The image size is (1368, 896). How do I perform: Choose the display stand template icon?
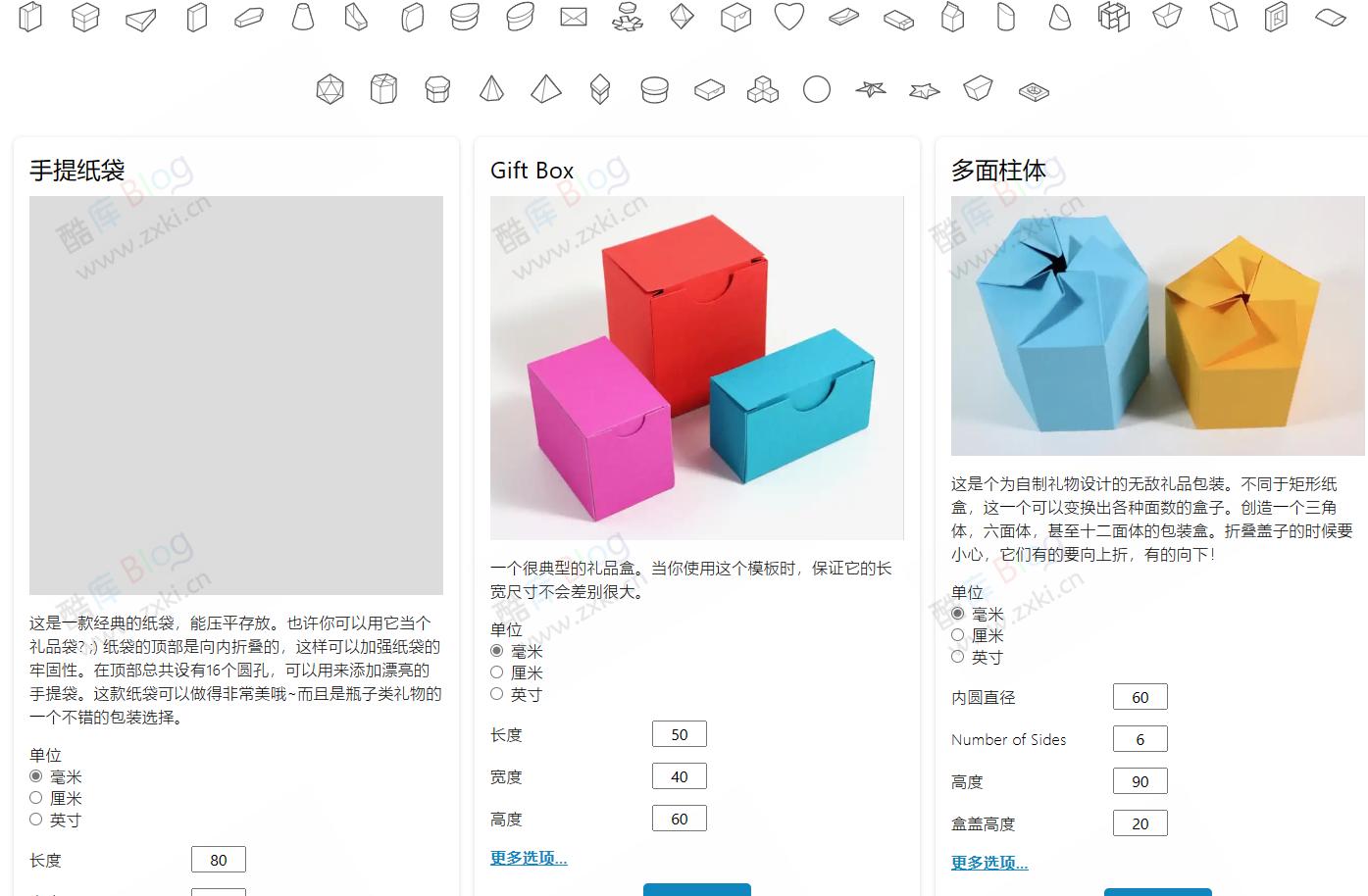click(x=356, y=17)
